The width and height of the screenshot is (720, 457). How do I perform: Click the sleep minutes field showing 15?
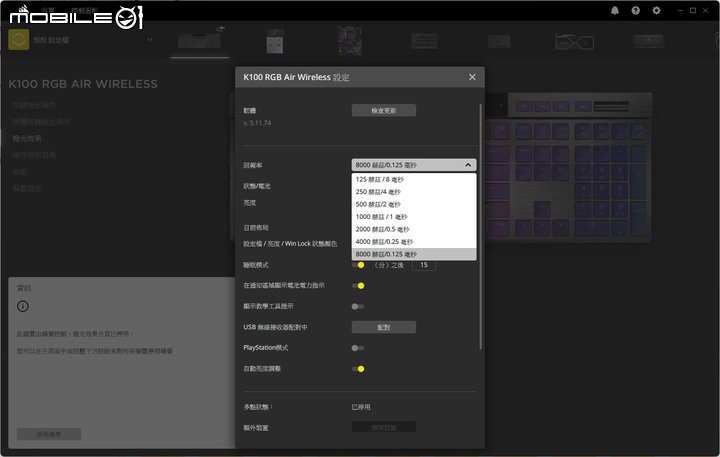[x=424, y=265]
